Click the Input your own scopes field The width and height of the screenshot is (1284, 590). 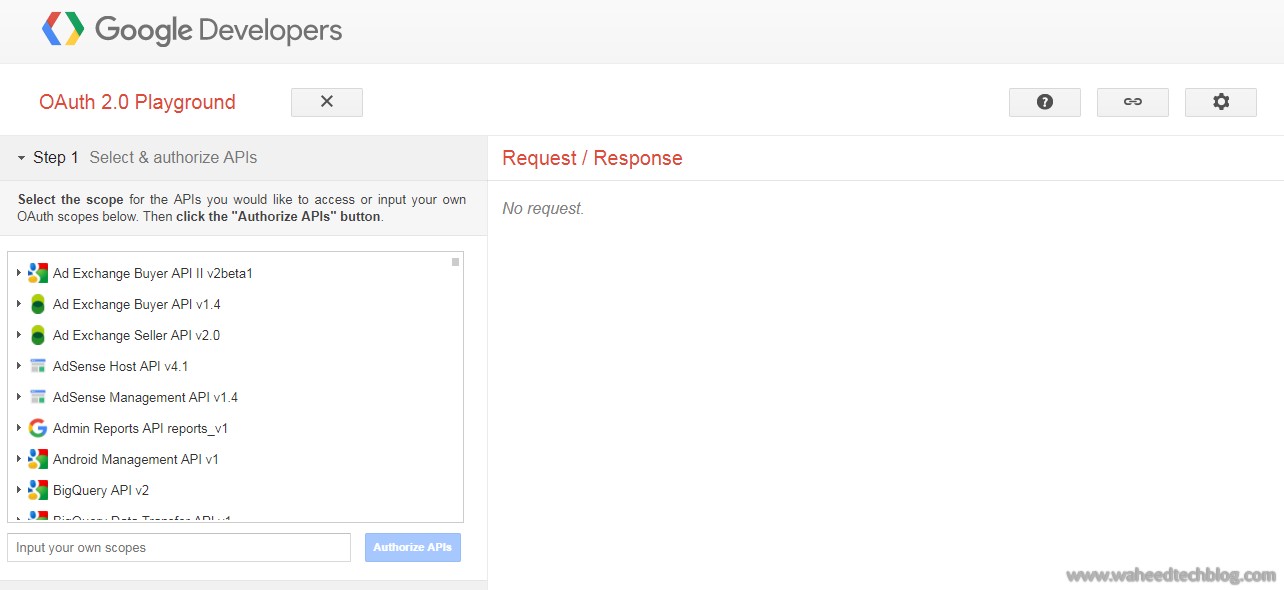click(x=178, y=547)
